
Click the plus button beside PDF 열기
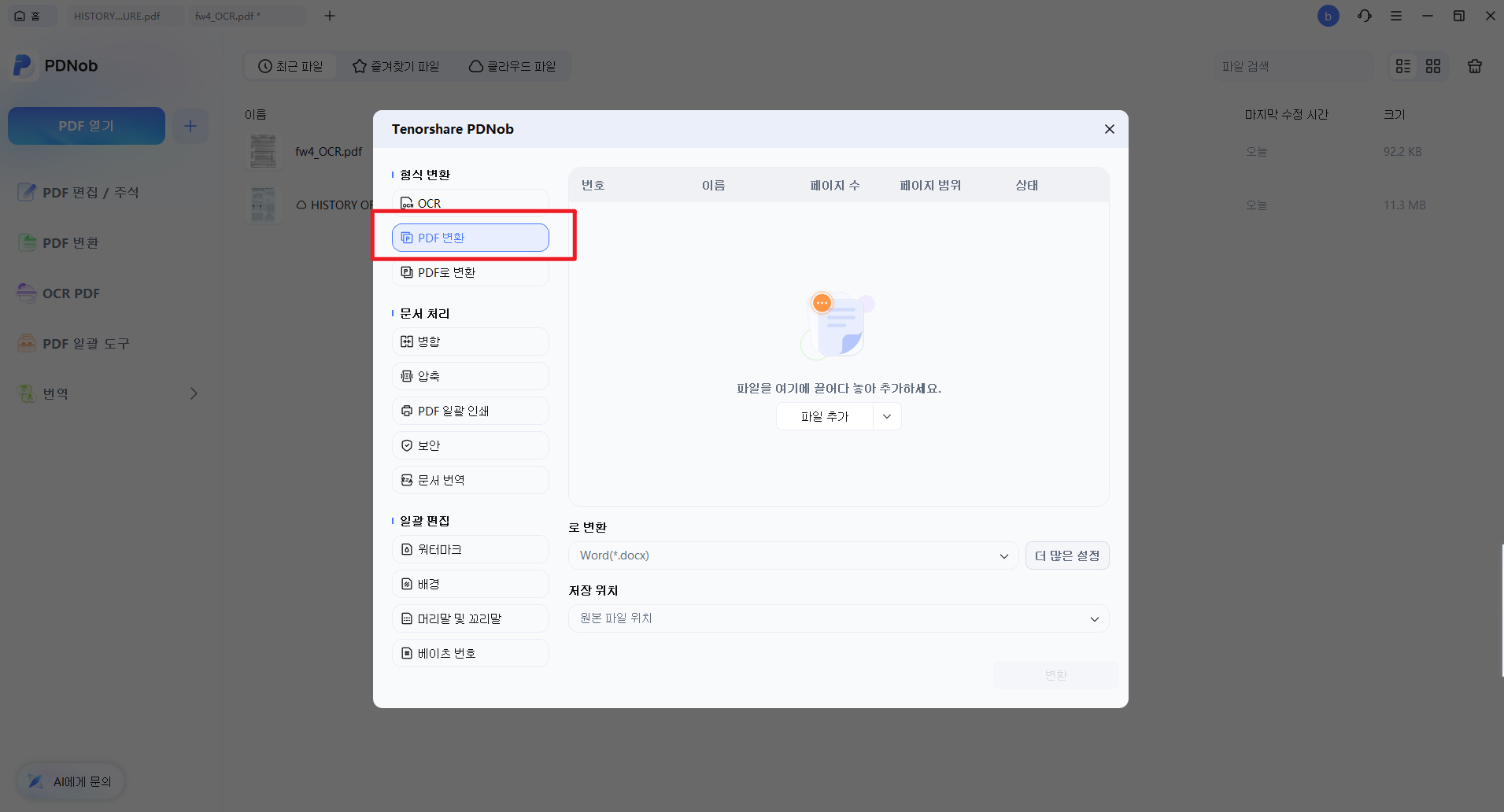tap(190, 126)
